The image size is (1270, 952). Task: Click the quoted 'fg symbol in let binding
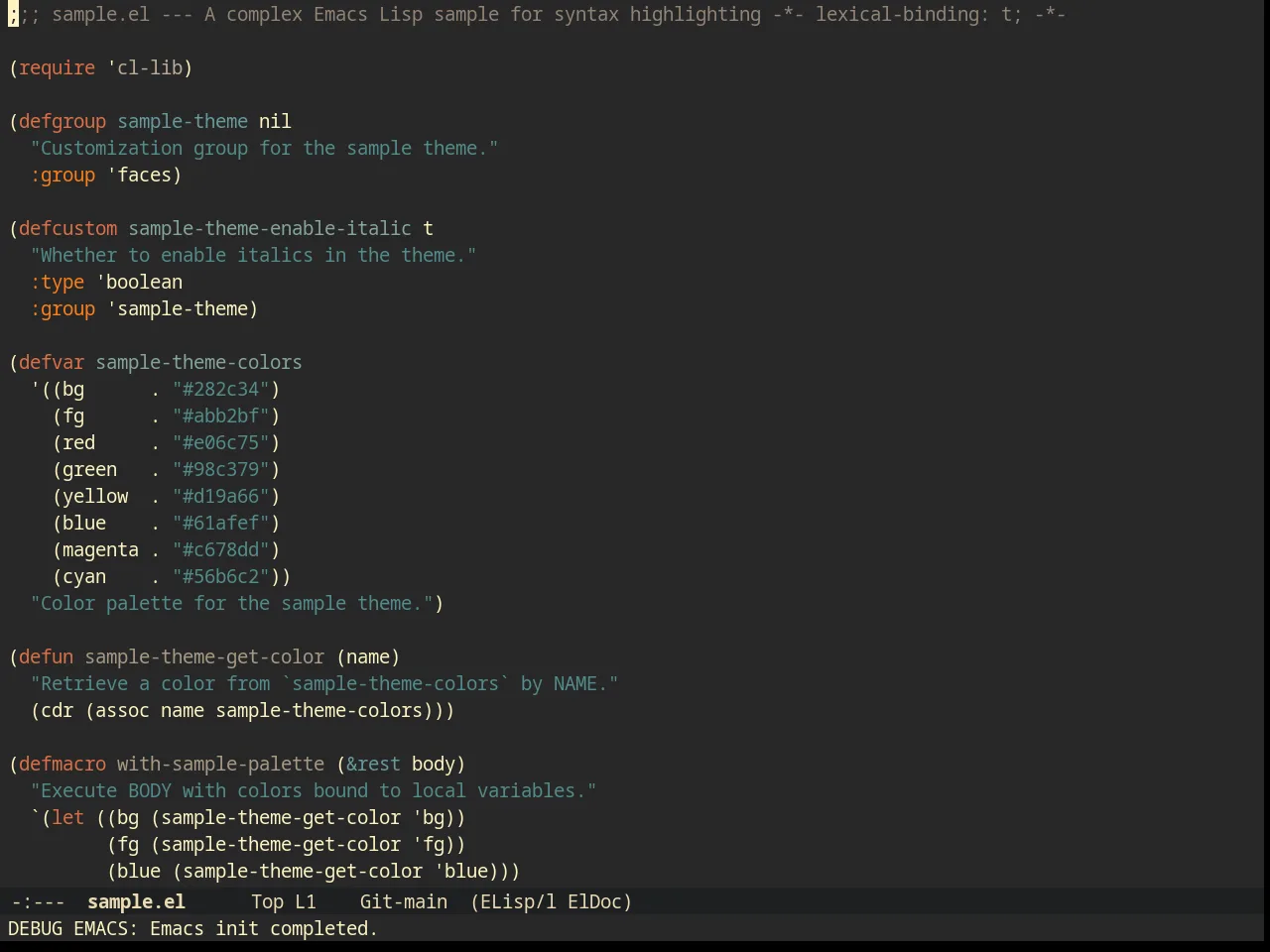tap(428, 844)
